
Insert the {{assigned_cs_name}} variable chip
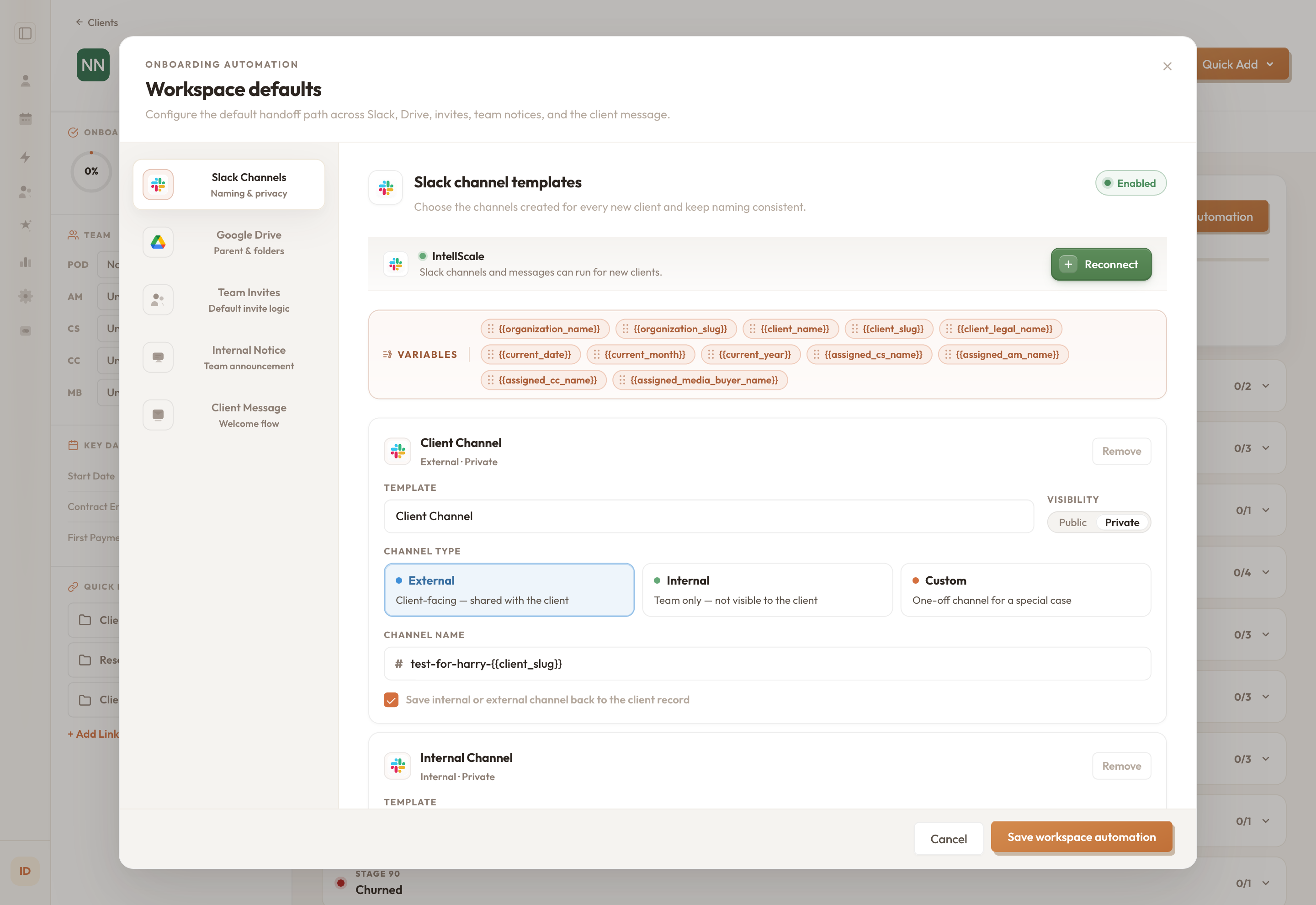869,354
